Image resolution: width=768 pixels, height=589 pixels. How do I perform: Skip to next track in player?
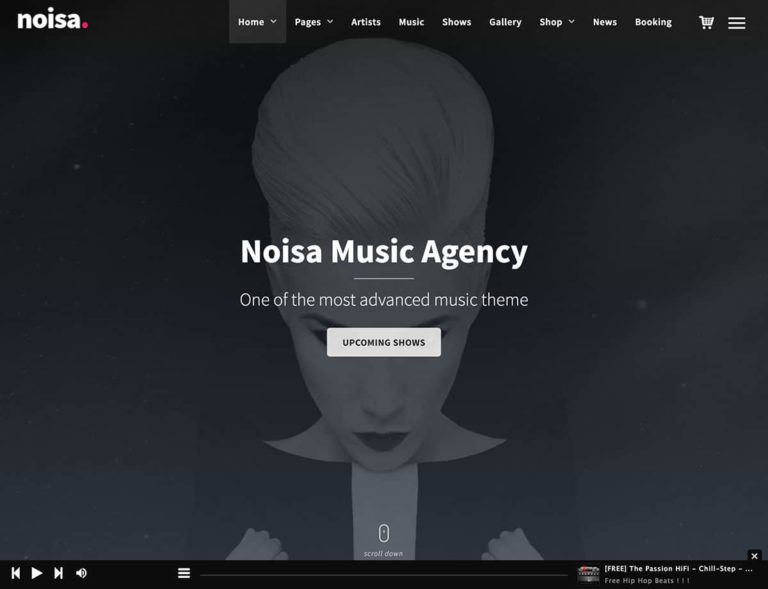(58, 573)
